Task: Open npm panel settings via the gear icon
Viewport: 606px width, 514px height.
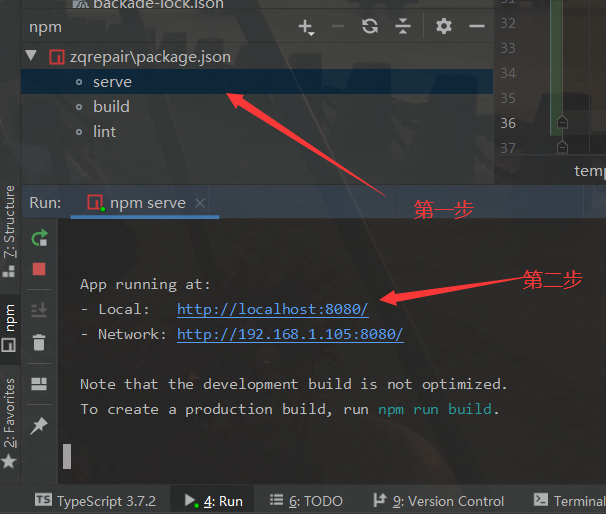Action: (444, 26)
